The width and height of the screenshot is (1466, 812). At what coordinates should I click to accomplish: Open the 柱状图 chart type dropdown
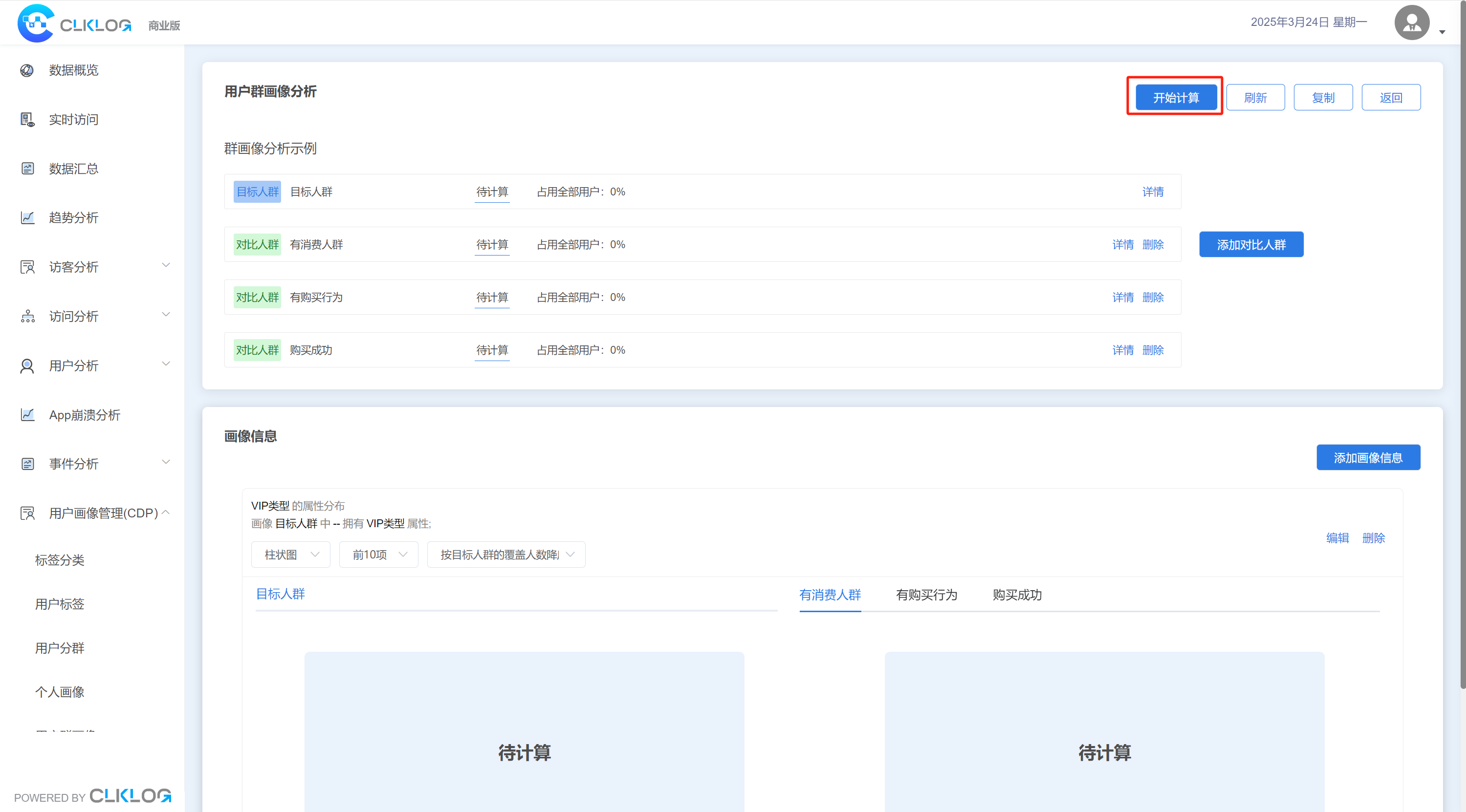coord(291,555)
